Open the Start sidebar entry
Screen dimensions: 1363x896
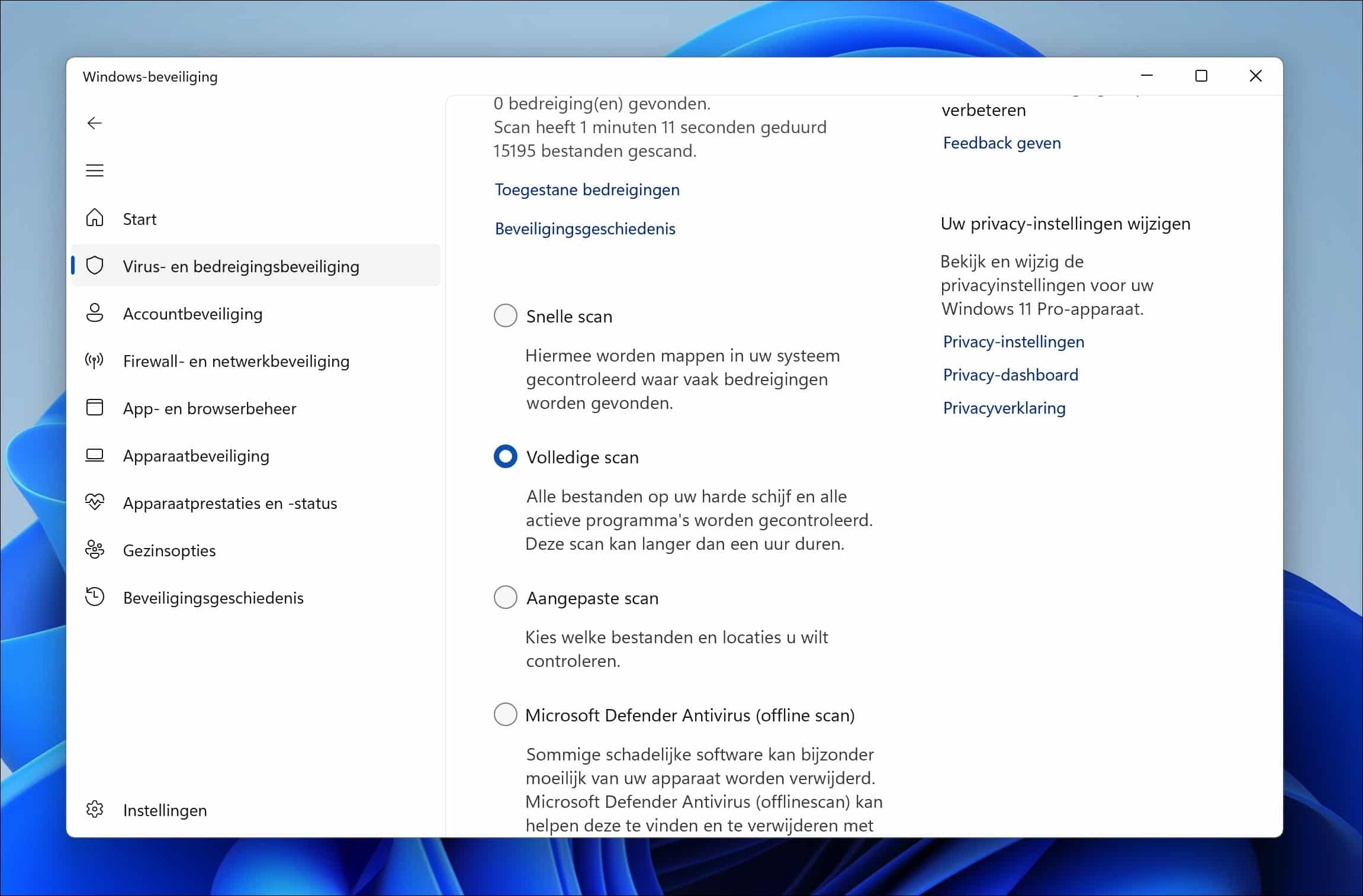pyautogui.click(x=139, y=218)
